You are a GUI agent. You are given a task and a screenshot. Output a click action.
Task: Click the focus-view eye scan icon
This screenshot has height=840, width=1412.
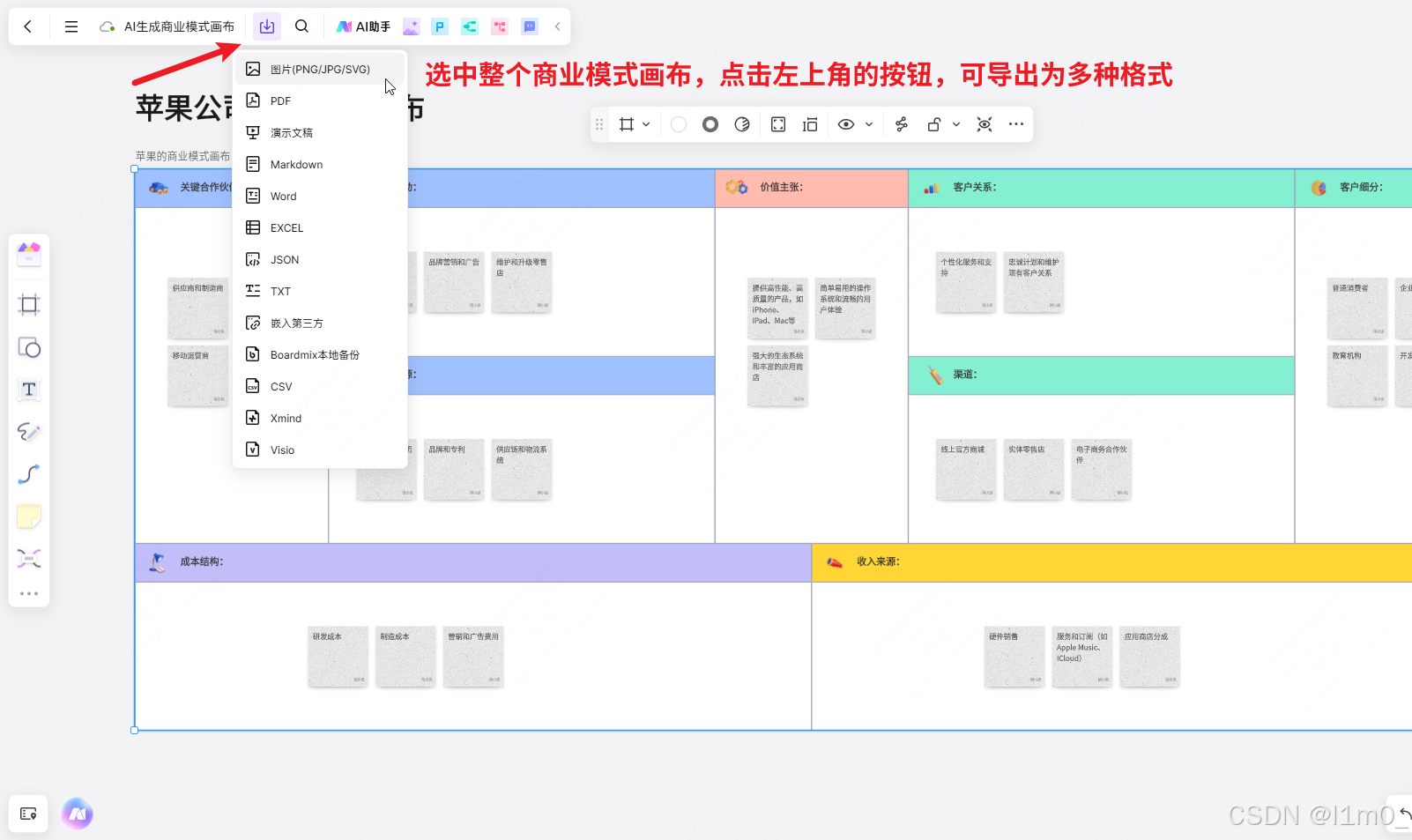(x=985, y=124)
